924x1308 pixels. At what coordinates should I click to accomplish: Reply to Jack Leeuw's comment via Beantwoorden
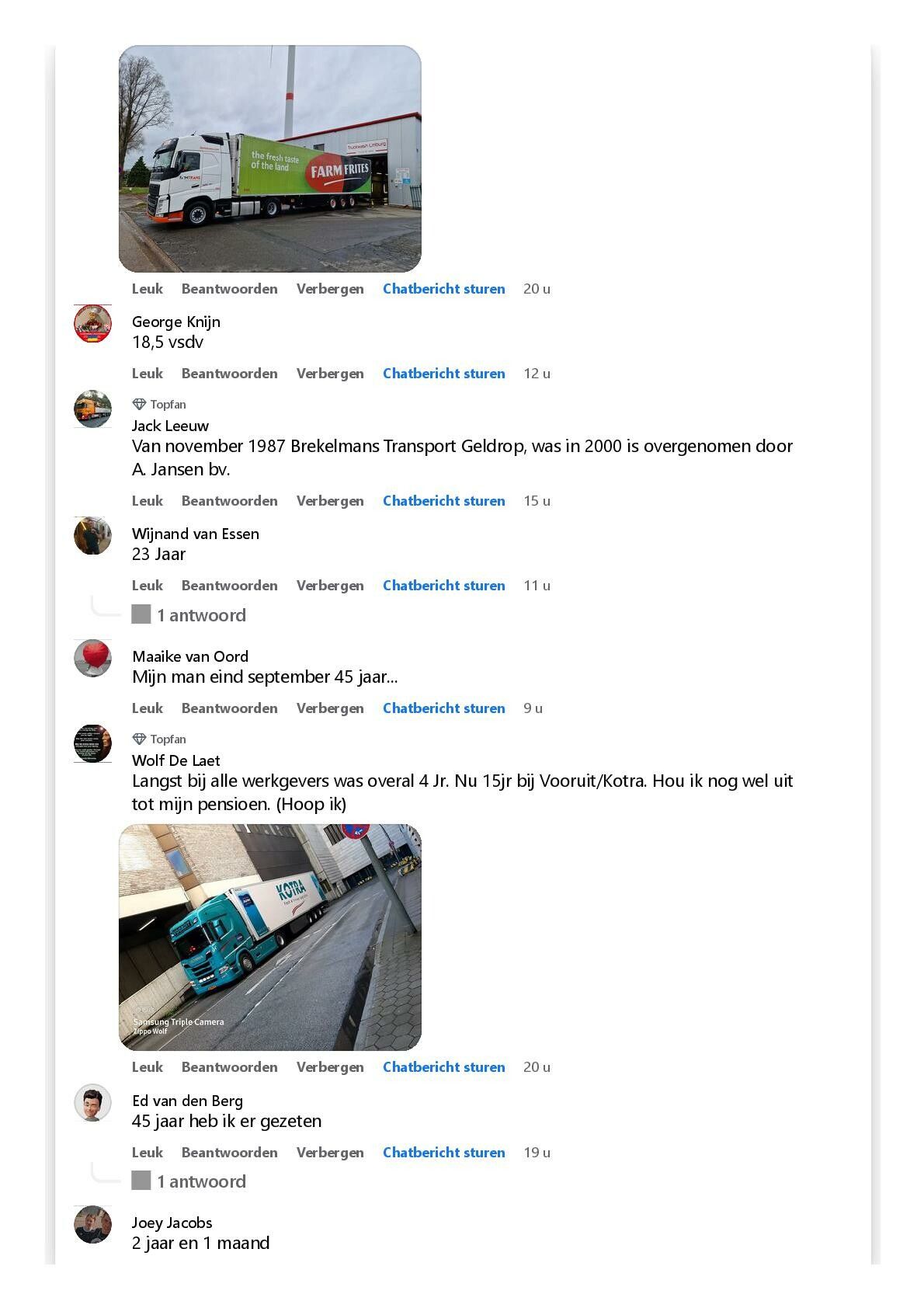(229, 501)
